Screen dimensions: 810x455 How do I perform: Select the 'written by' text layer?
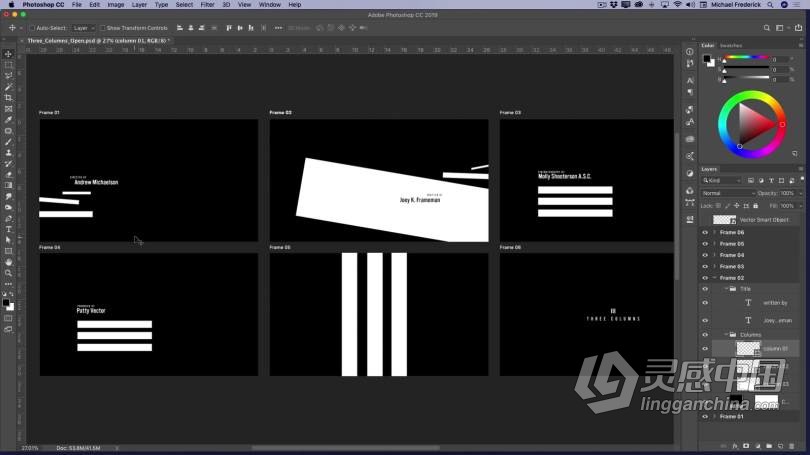pyautogui.click(x=775, y=302)
